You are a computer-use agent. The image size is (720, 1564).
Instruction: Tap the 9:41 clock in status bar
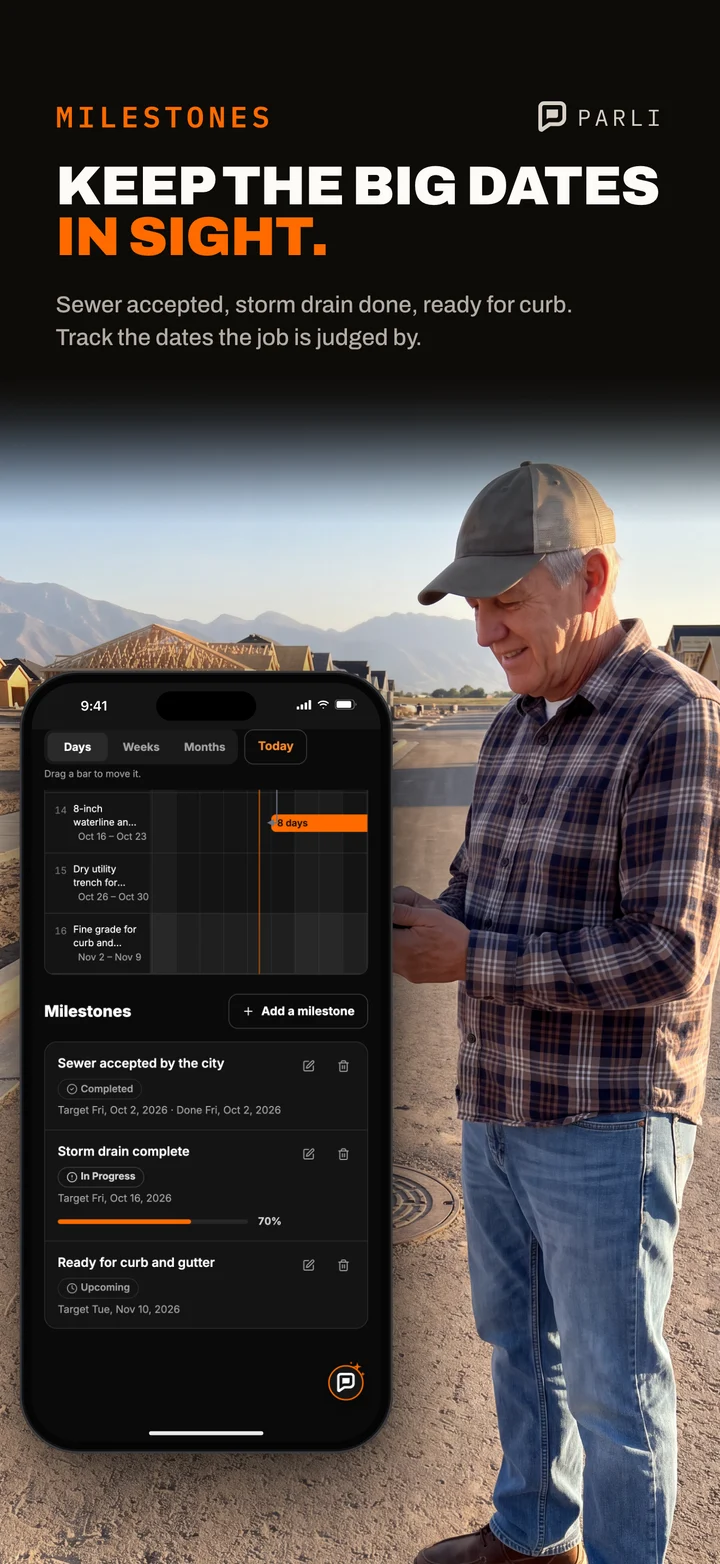click(94, 705)
